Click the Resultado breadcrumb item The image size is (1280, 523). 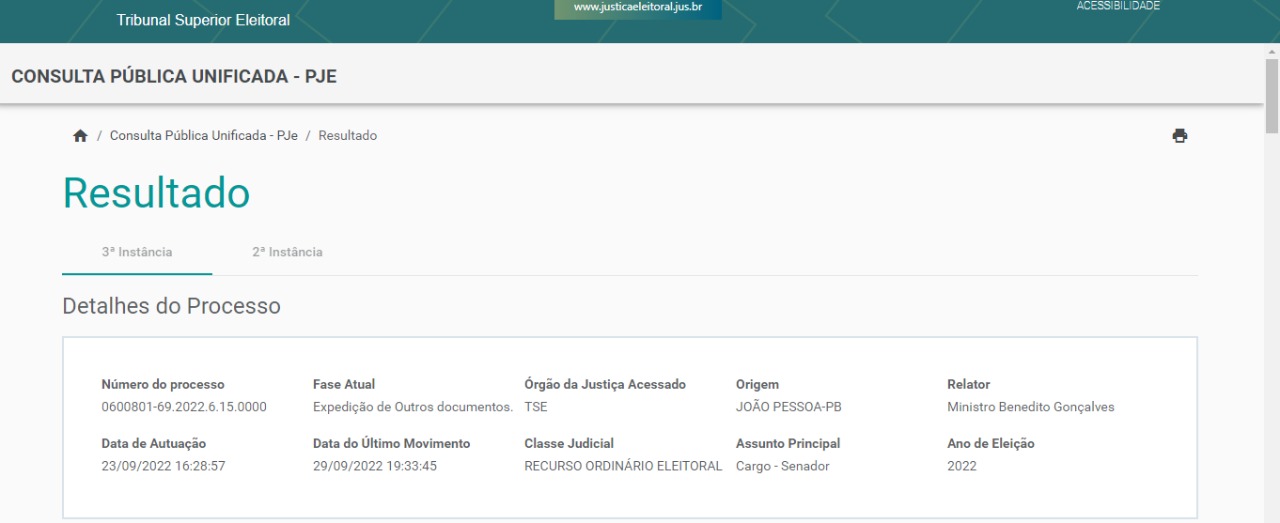click(347, 136)
